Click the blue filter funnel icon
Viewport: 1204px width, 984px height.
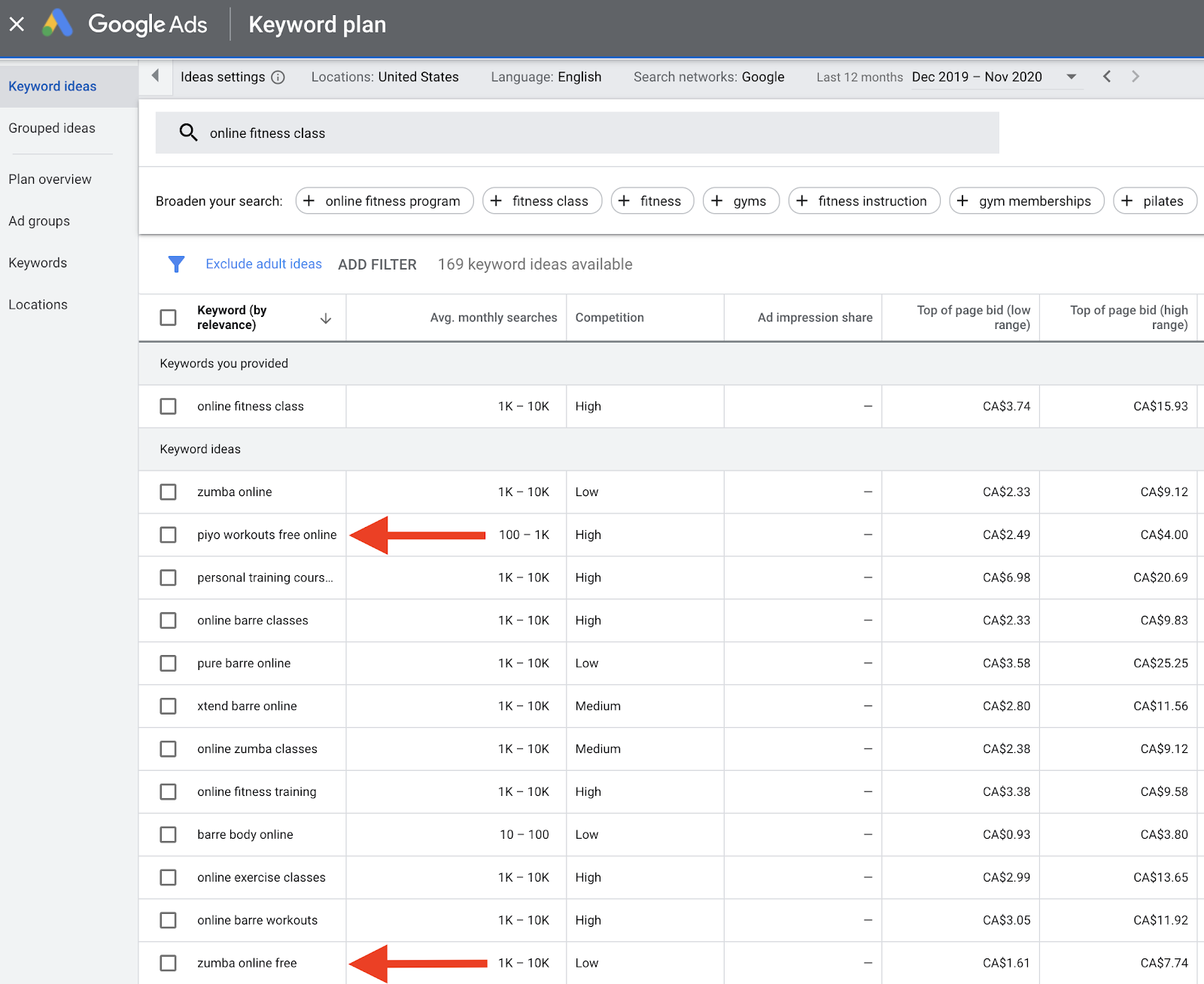pyautogui.click(x=176, y=264)
